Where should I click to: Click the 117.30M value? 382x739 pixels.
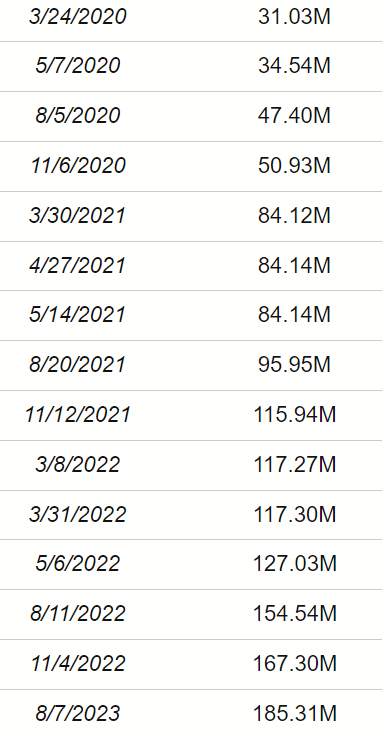pyautogui.click(x=295, y=514)
